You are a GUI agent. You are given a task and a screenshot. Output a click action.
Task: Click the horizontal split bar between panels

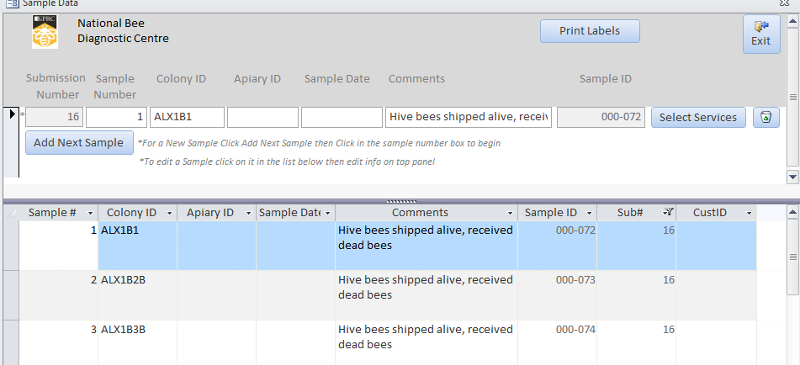(x=402, y=201)
